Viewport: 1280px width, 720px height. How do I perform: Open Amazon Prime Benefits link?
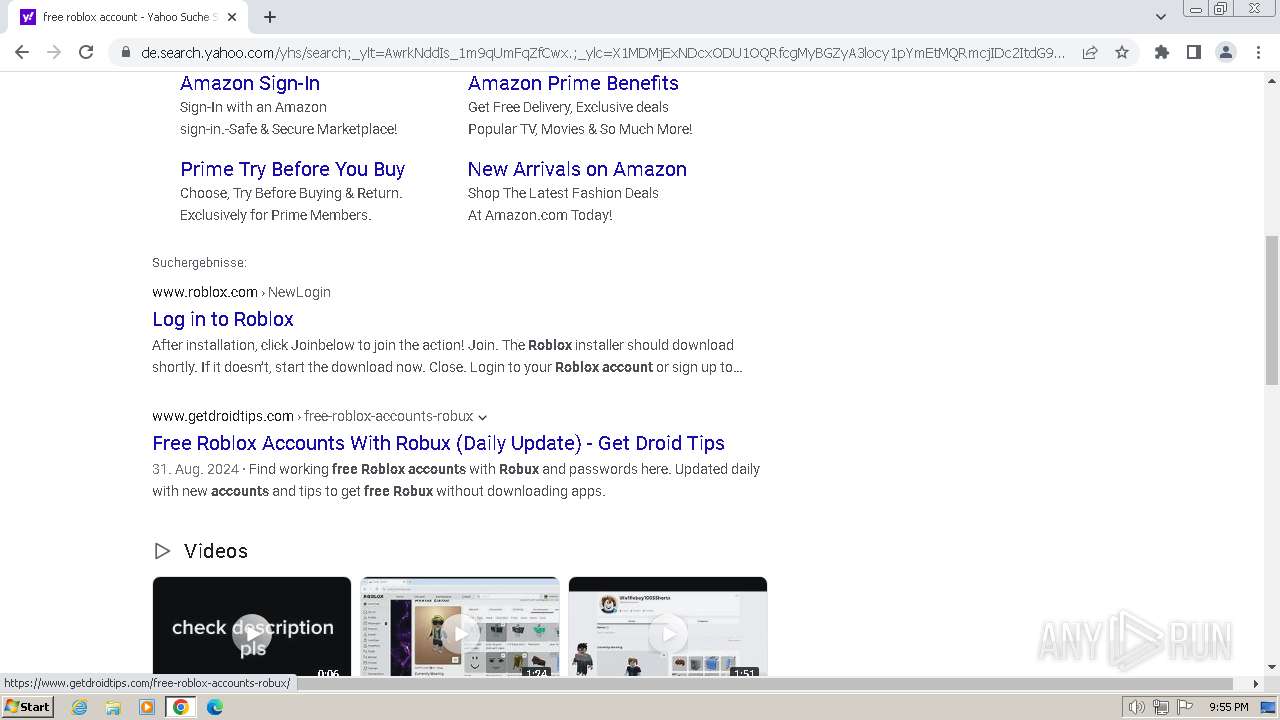click(573, 83)
